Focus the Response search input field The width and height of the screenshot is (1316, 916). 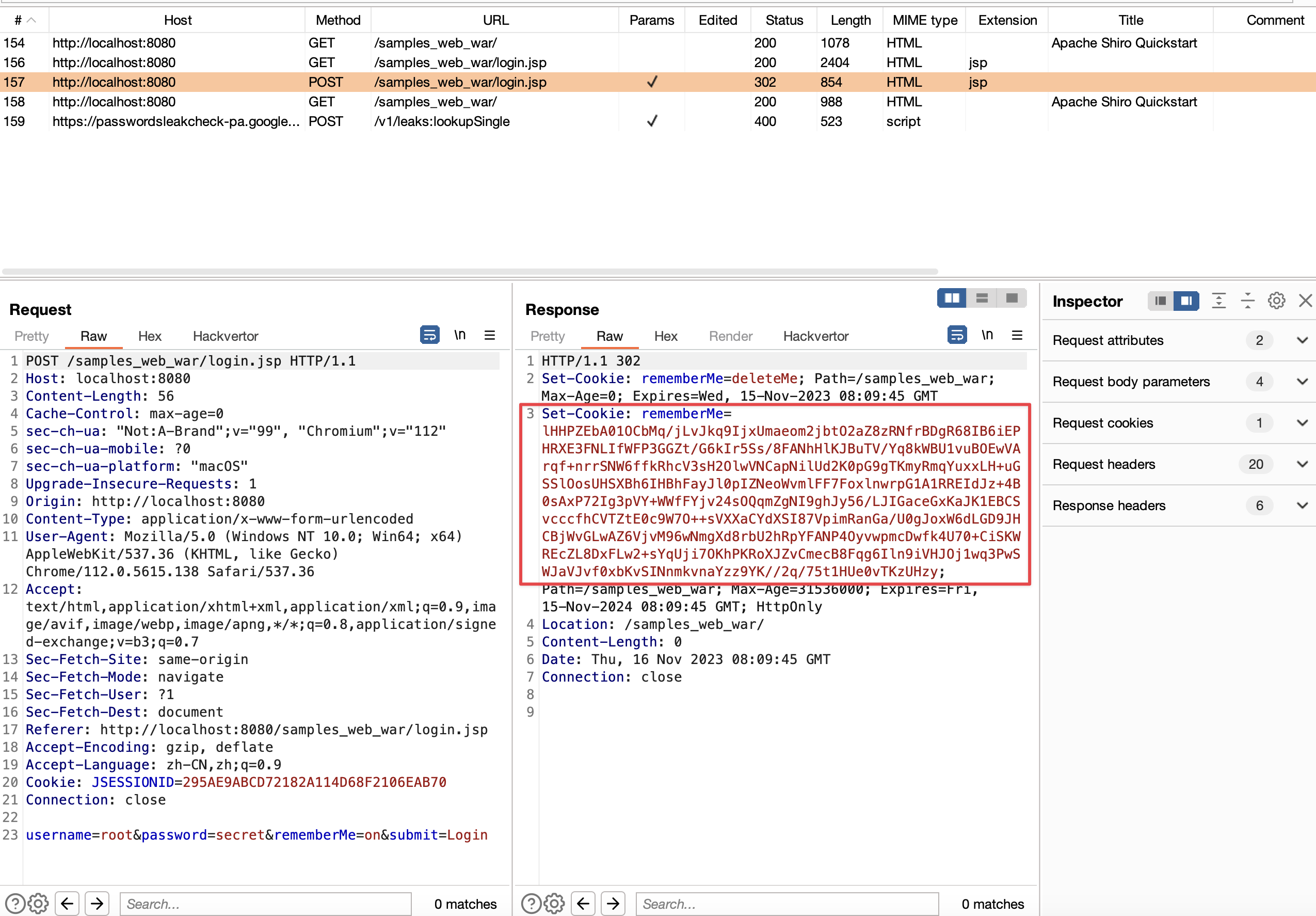[x=787, y=904]
